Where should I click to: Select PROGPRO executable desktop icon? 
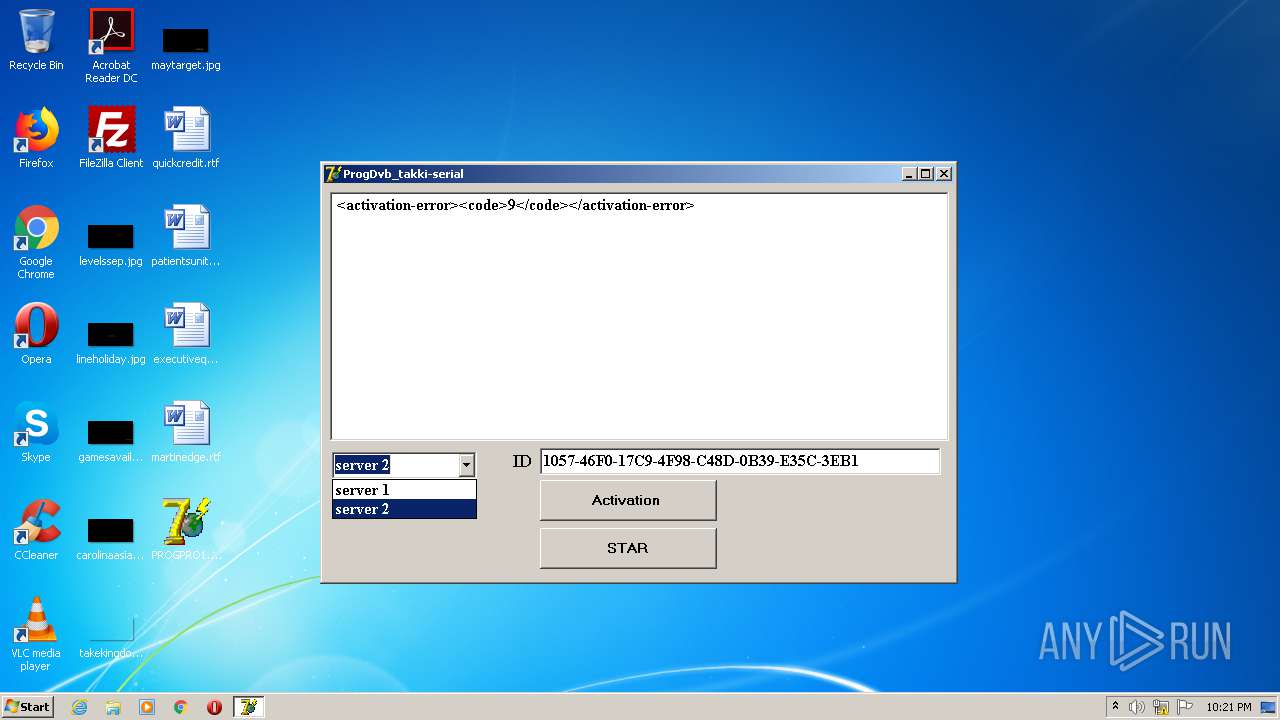pyautogui.click(x=186, y=530)
